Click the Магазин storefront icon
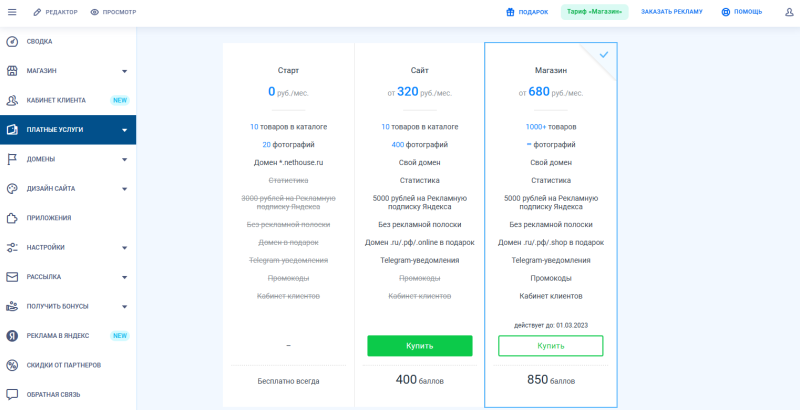The width and height of the screenshot is (800, 410). [12, 71]
